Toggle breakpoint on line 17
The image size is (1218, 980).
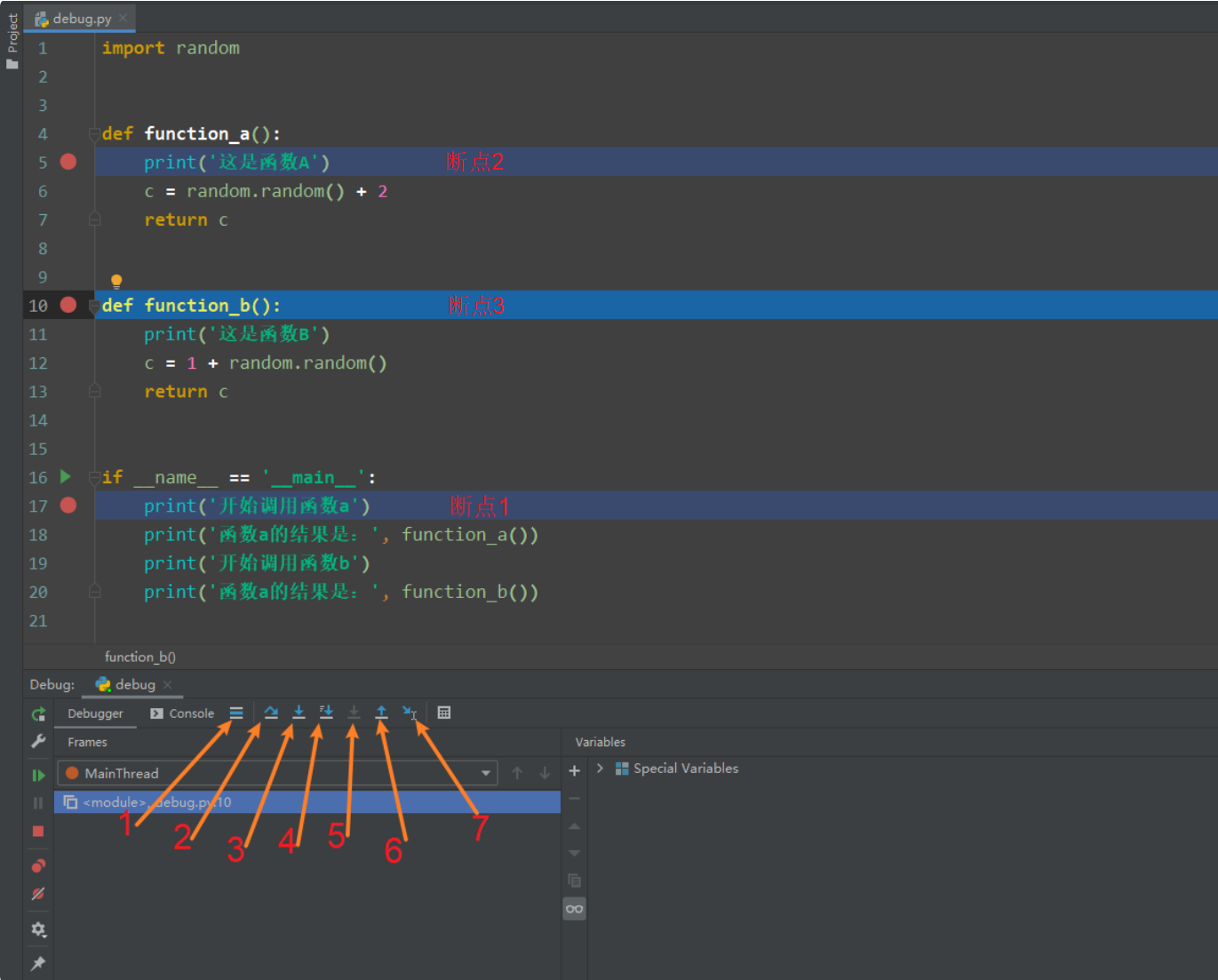[x=68, y=506]
